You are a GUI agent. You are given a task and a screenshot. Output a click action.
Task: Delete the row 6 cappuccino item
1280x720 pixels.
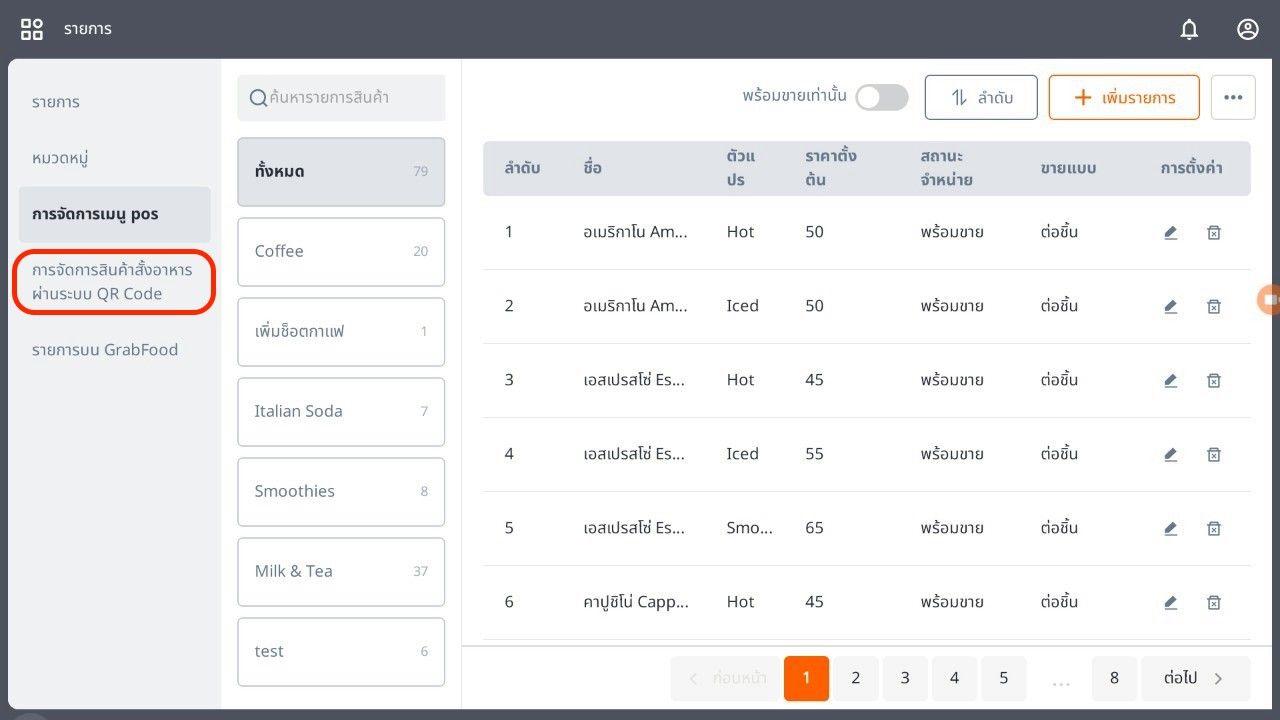click(1213, 602)
